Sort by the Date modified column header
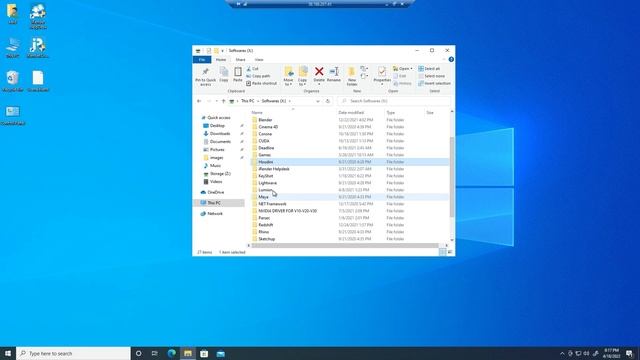The width and height of the screenshot is (640, 360). coord(351,113)
